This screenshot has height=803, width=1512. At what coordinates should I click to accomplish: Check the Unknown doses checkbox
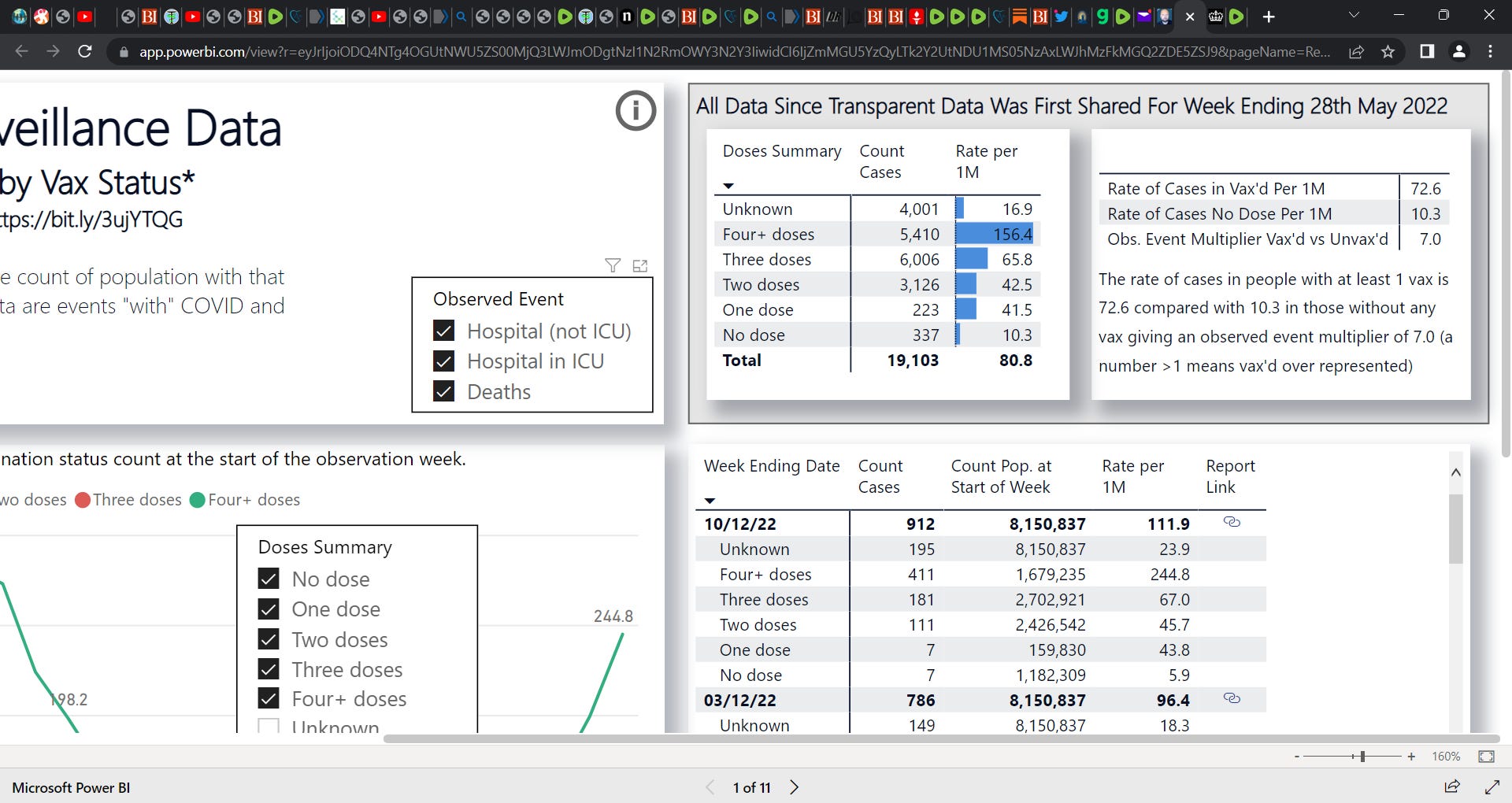(x=269, y=726)
